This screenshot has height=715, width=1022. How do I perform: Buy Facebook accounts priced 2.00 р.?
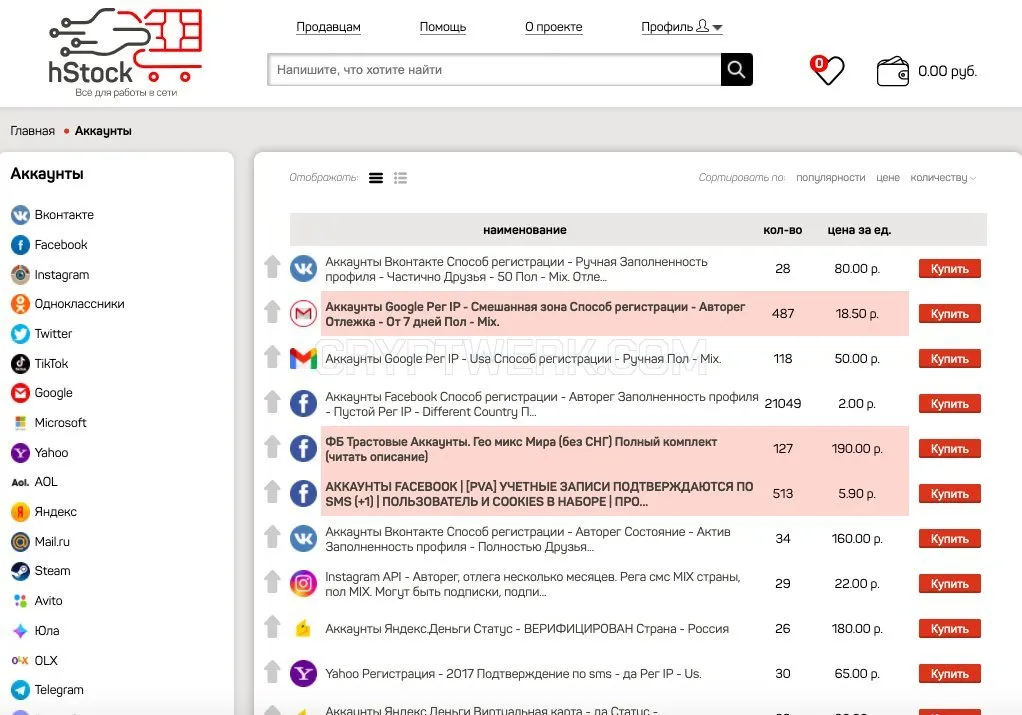(950, 403)
